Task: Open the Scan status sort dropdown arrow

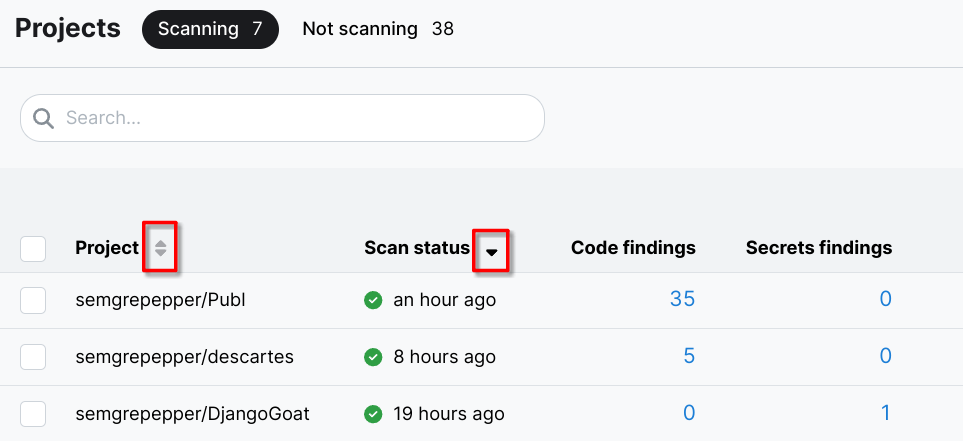Action: (x=491, y=250)
